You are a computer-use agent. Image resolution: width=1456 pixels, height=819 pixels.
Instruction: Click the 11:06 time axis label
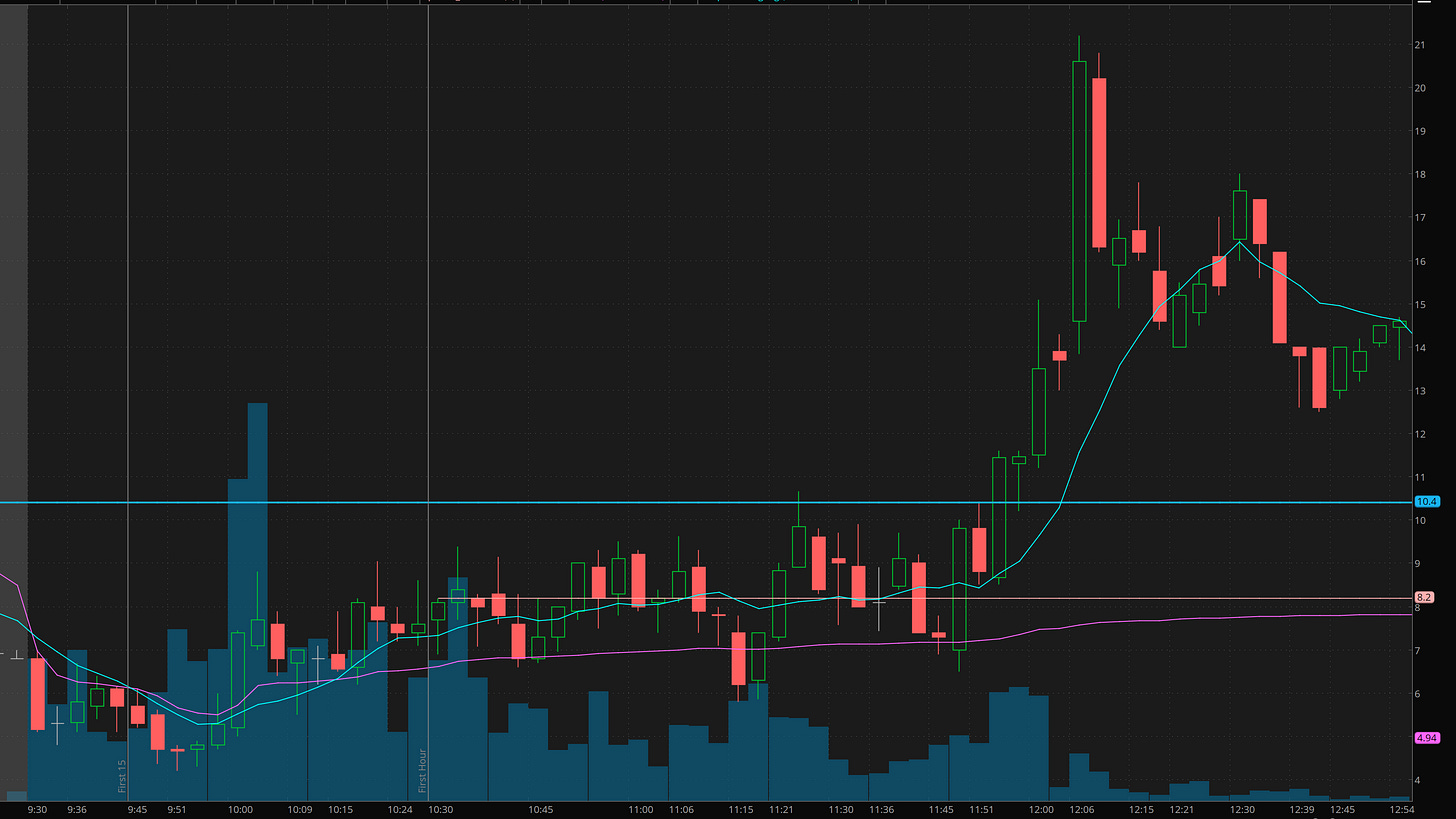point(681,810)
